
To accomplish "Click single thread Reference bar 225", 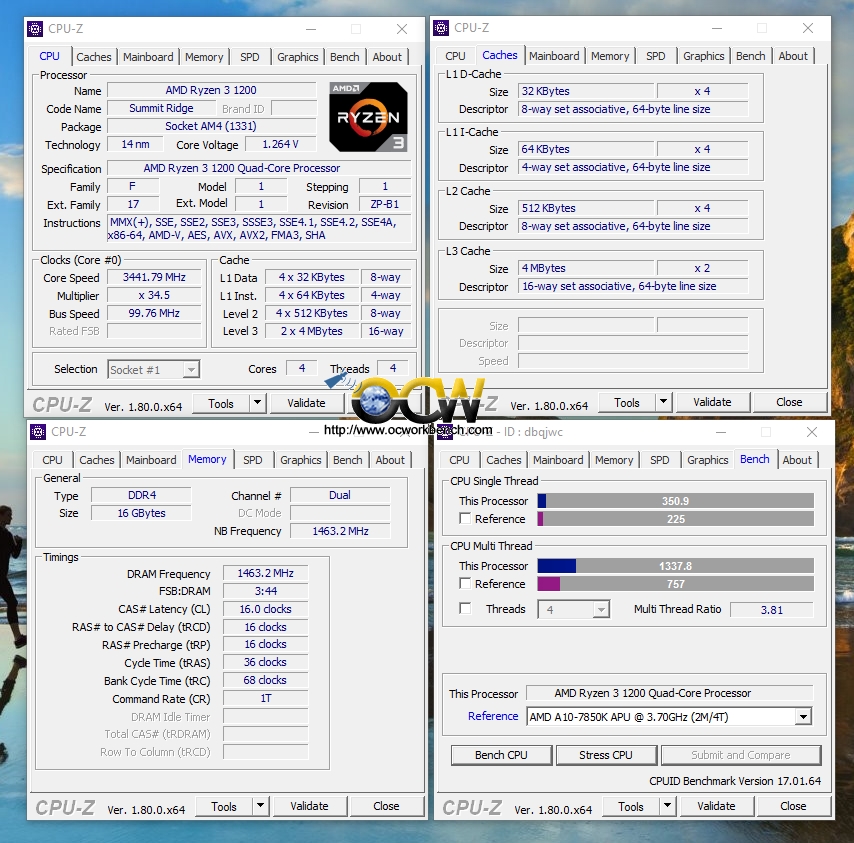I will [x=675, y=519].
